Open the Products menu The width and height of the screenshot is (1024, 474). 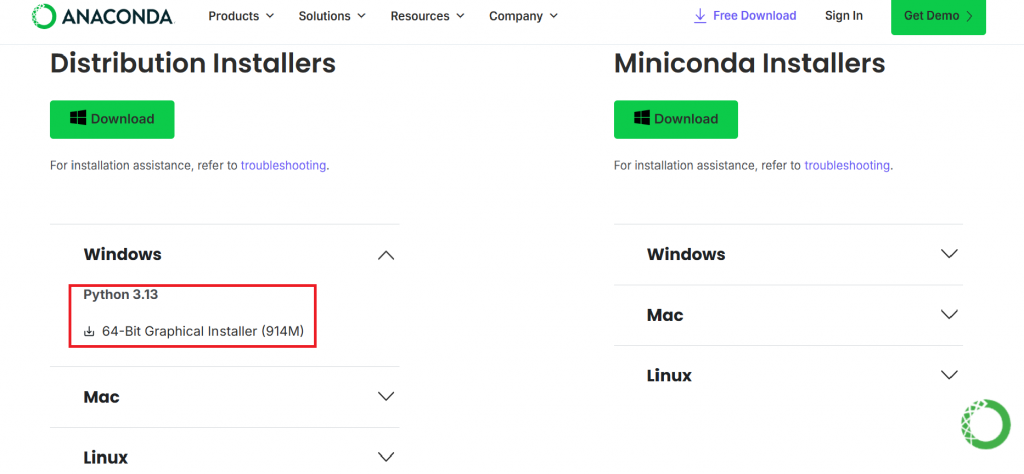pos(241,16)
